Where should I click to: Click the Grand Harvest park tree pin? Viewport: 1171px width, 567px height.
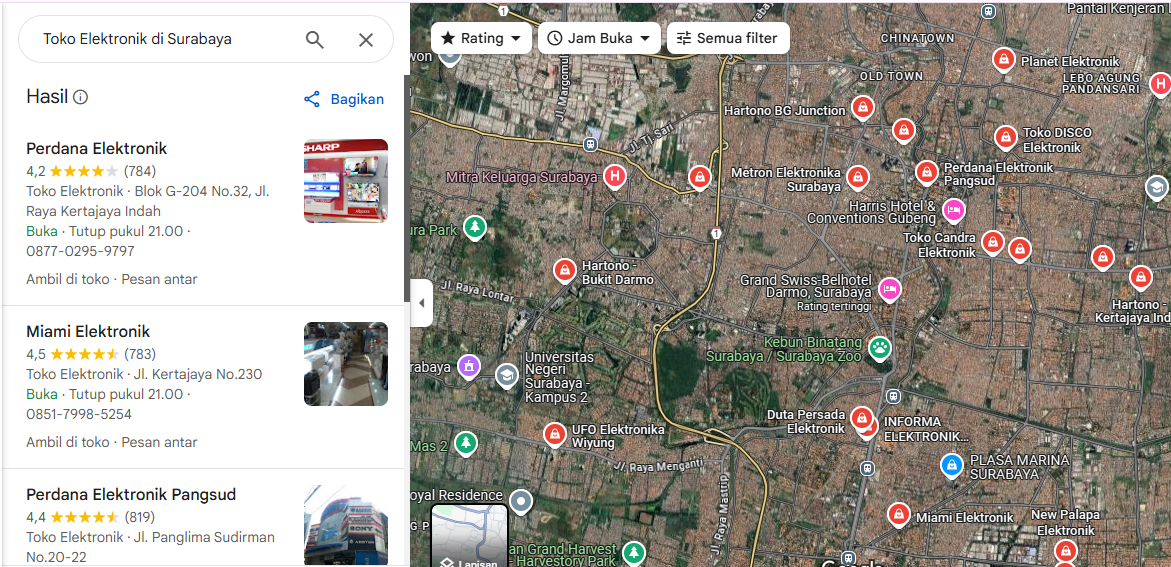(x=634, y=553)
